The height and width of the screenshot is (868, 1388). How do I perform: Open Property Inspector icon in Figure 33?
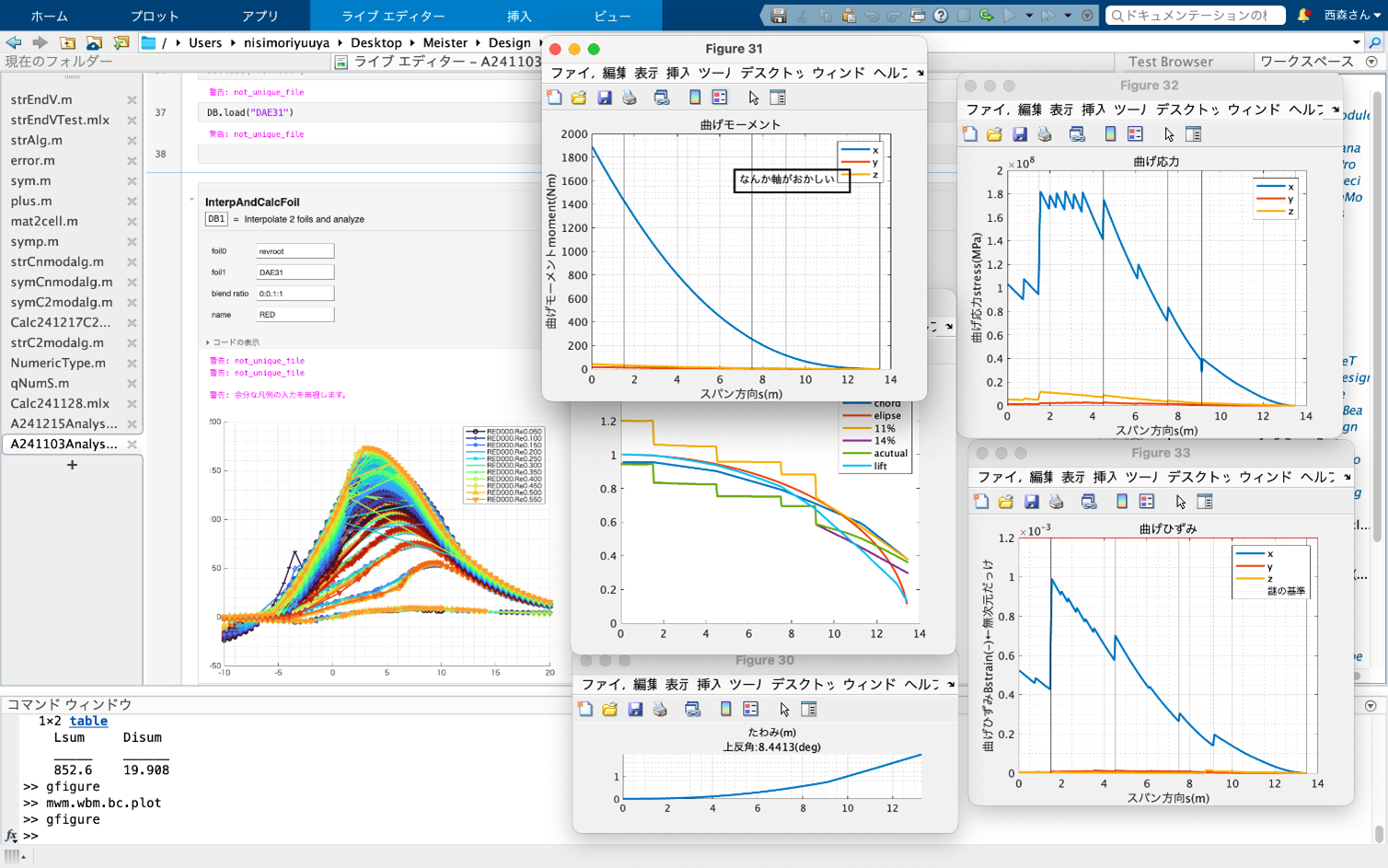(1205, 502)
